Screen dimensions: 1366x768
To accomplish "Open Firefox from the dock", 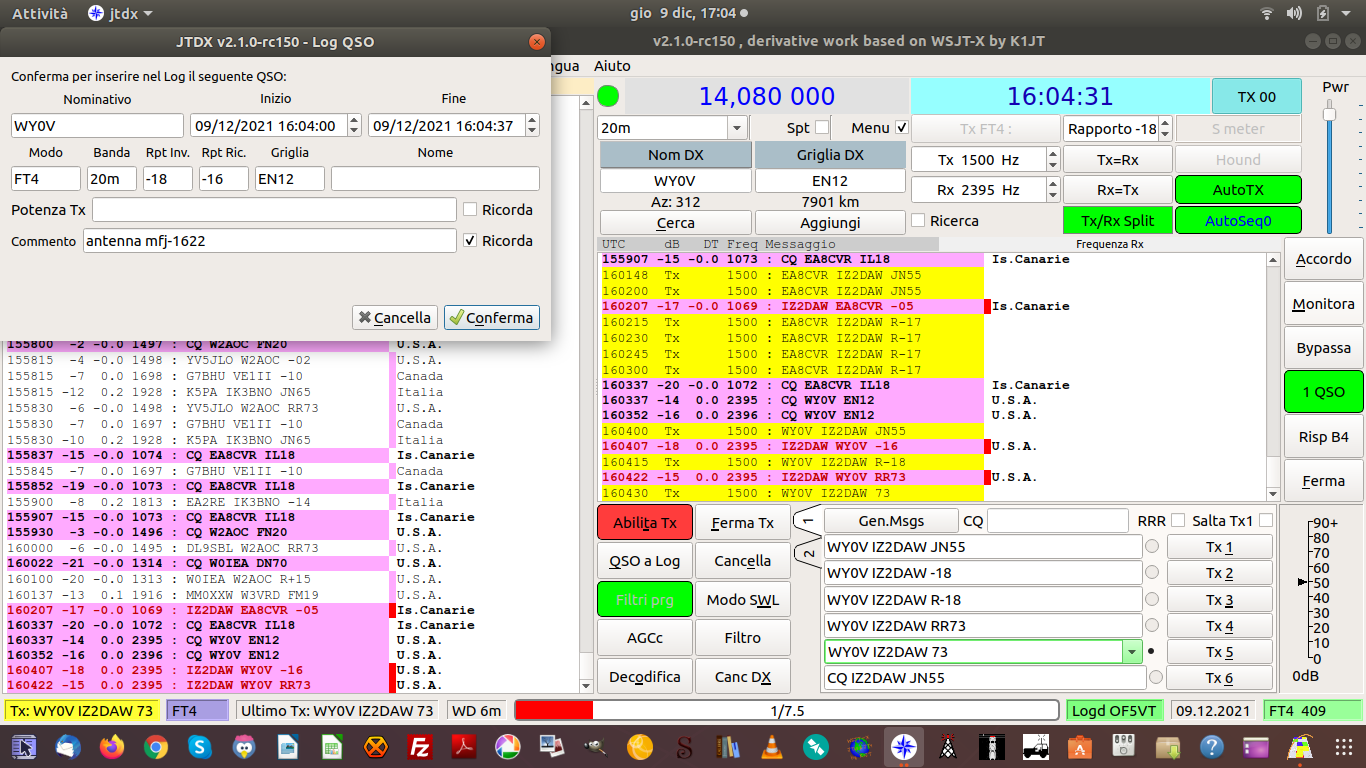I will click(111, 746).
